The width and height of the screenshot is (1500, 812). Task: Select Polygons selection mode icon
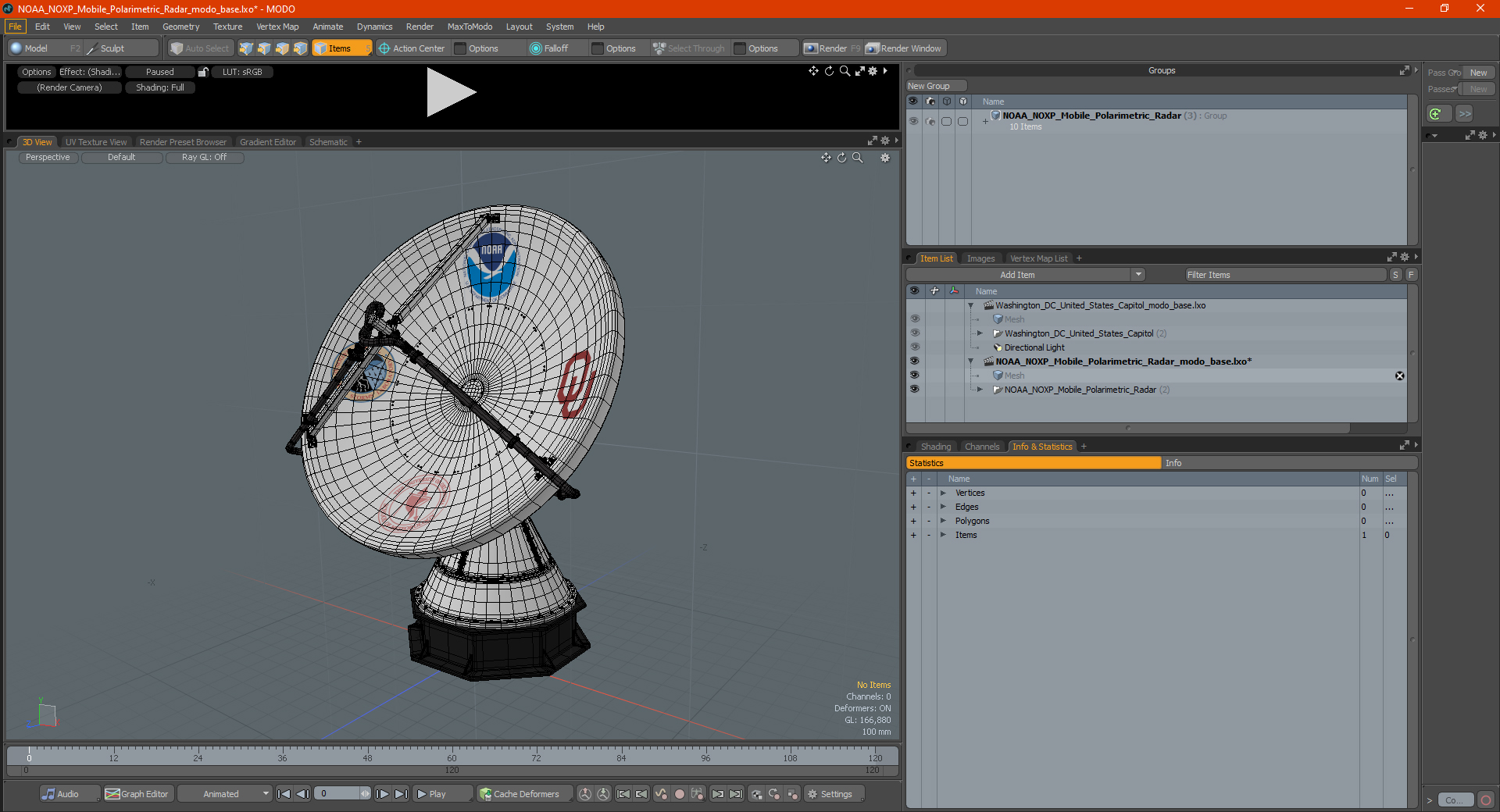282,48
